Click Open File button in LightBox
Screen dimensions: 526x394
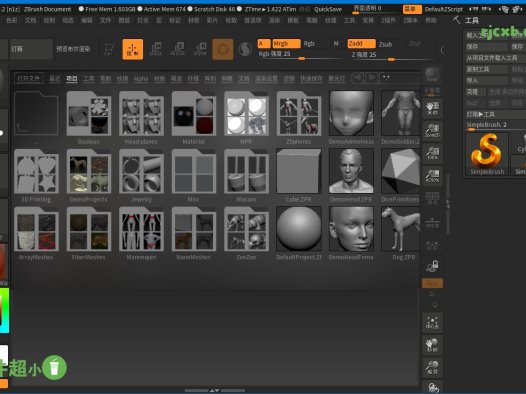point(29,79)
